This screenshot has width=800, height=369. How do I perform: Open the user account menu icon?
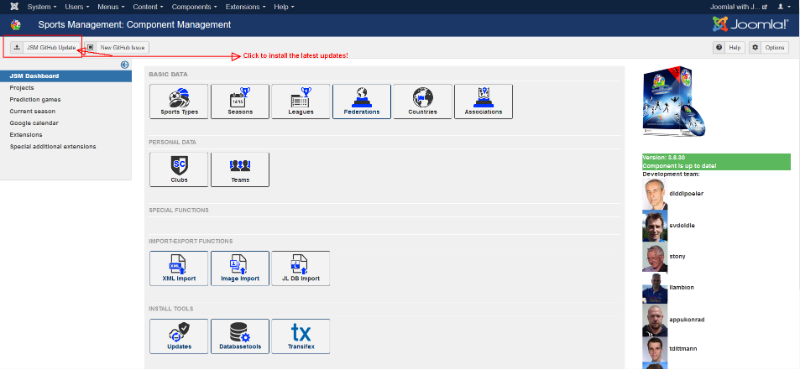783,7
